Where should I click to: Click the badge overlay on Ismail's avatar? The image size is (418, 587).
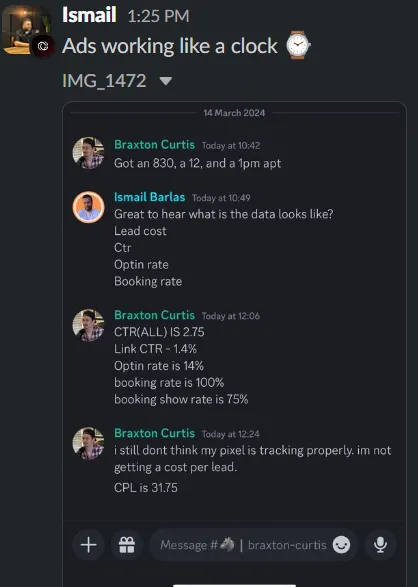pos(43,46)
